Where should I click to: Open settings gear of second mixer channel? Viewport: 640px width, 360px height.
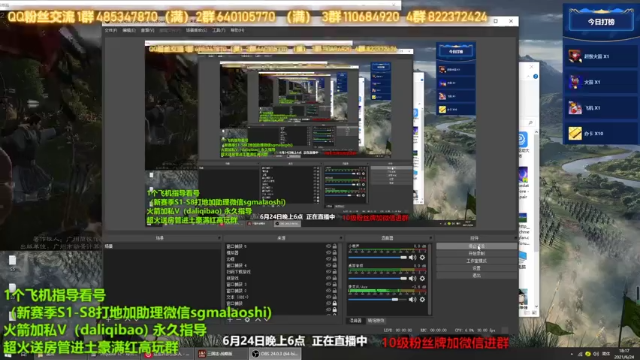[x=422, y=278]
